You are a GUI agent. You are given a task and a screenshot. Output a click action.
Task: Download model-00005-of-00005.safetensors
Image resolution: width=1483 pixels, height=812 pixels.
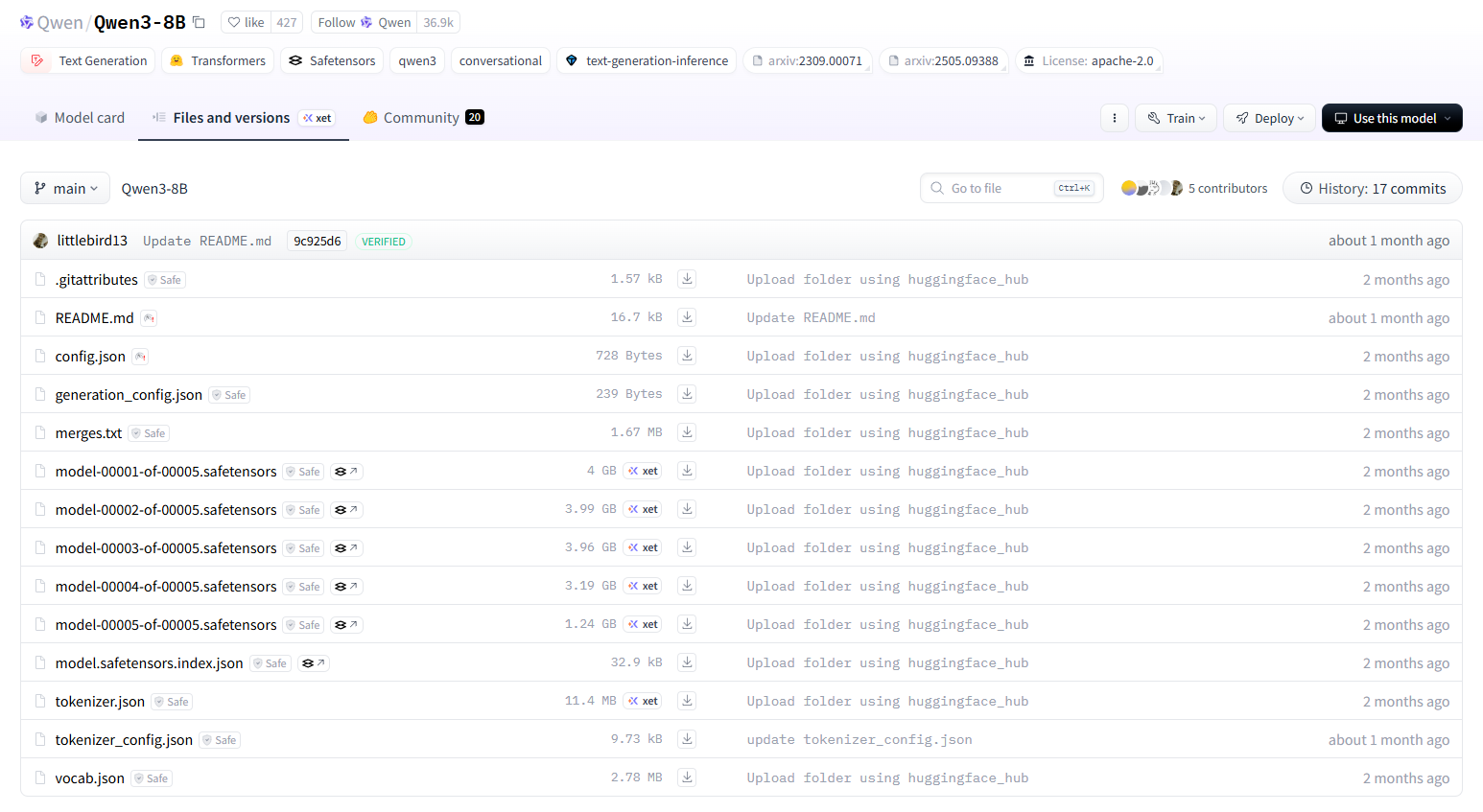click(x=687, y=624)
